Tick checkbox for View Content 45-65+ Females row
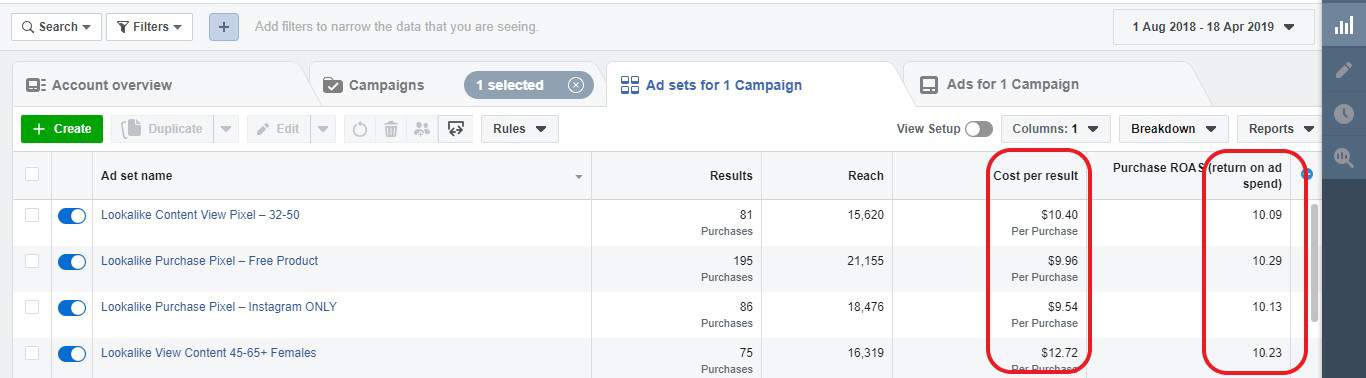1366x378 pixels. click(32, 353)
